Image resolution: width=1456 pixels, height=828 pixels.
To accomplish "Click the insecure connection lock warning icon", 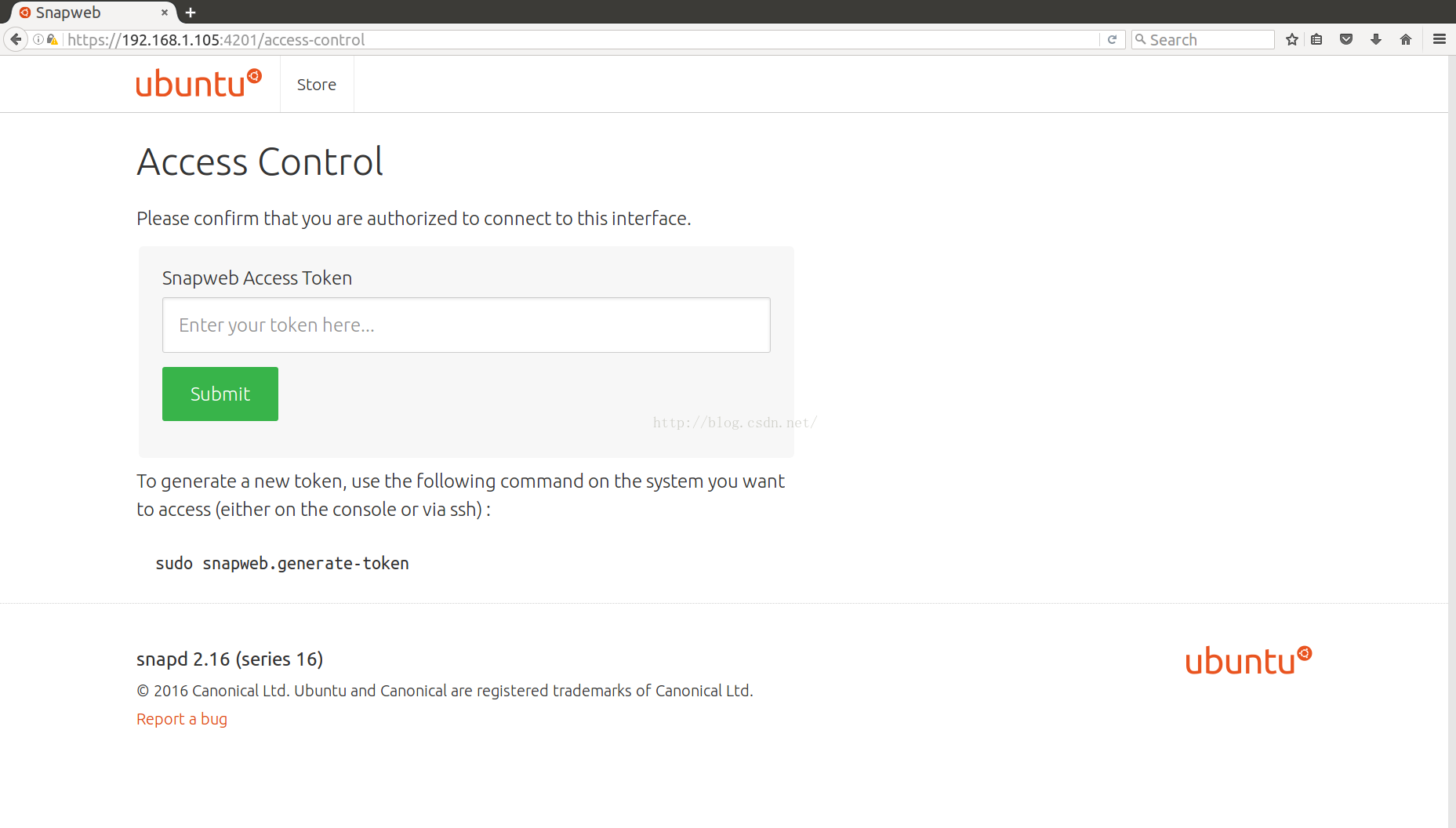I will click(52, 39).
